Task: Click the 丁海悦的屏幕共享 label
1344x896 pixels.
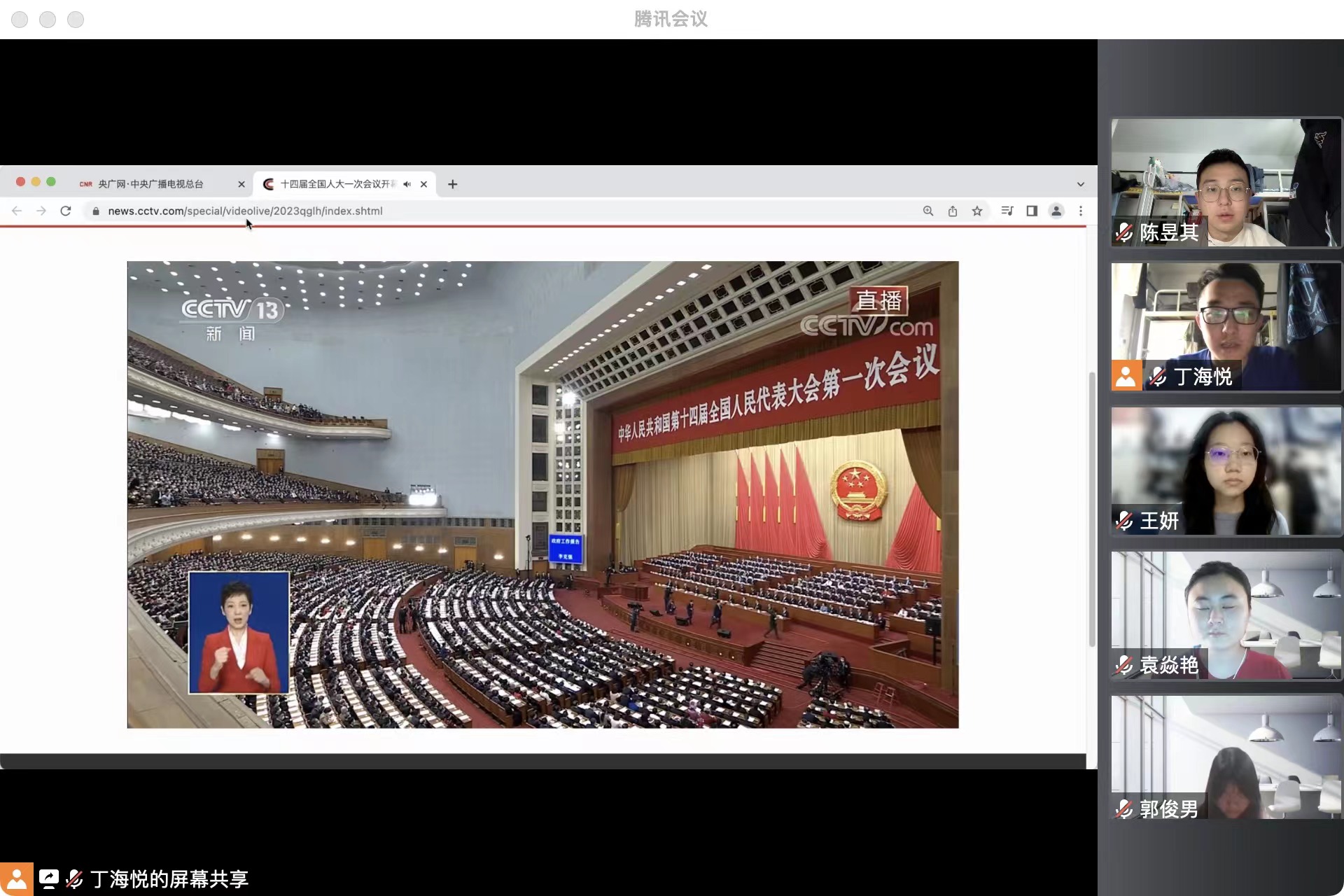Action: (169, 879)
